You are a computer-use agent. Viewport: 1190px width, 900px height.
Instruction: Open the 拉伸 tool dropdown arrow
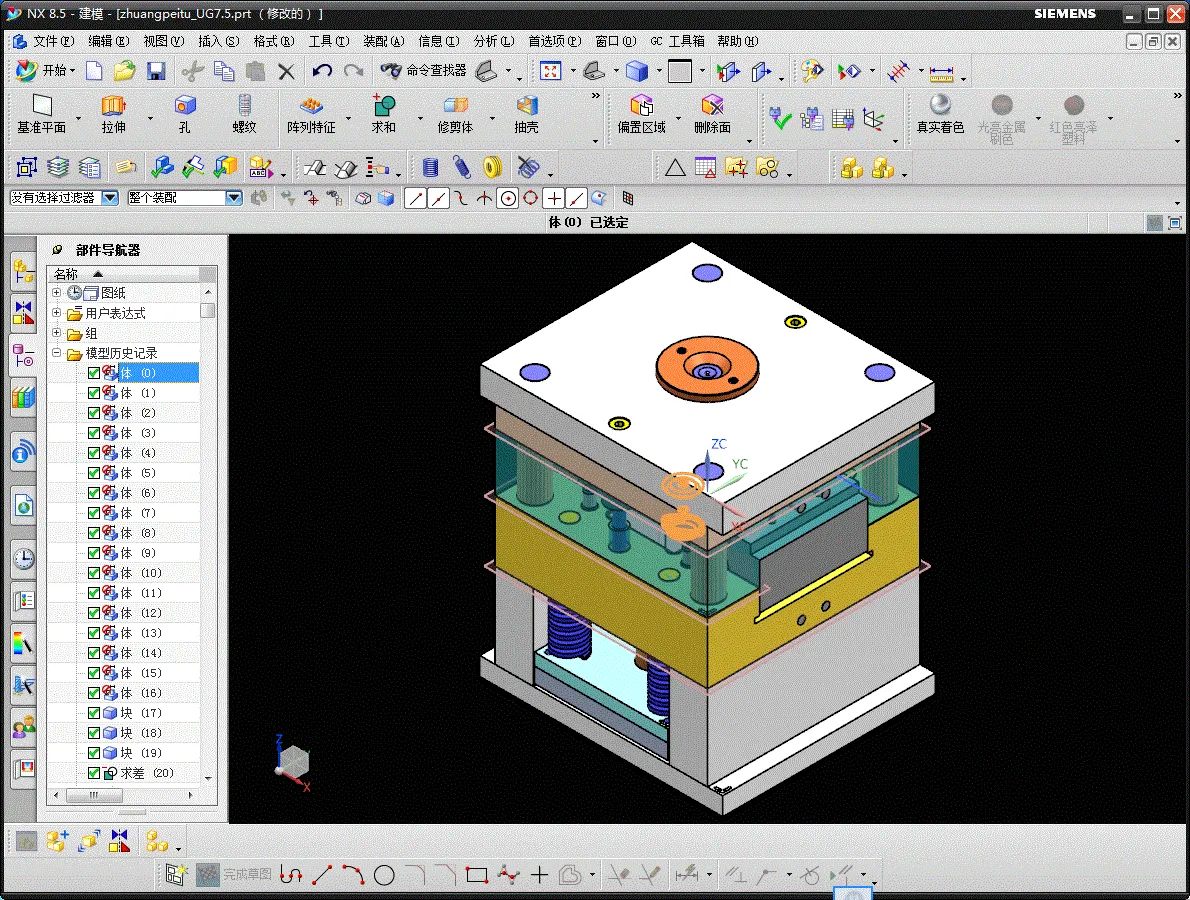coord(150,118)
